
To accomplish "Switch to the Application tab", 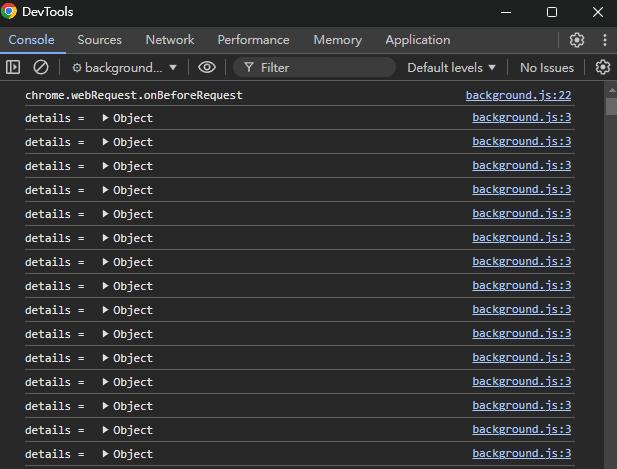I will click(x=417, y=40).
